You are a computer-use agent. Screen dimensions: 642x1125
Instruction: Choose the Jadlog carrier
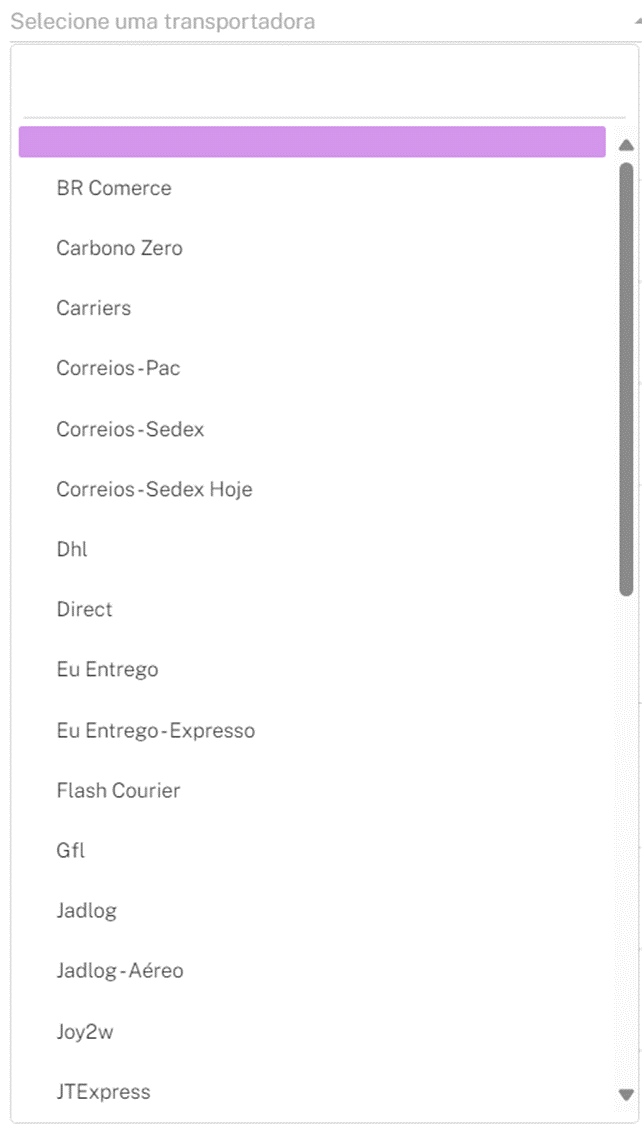click(x=87, y=910)
